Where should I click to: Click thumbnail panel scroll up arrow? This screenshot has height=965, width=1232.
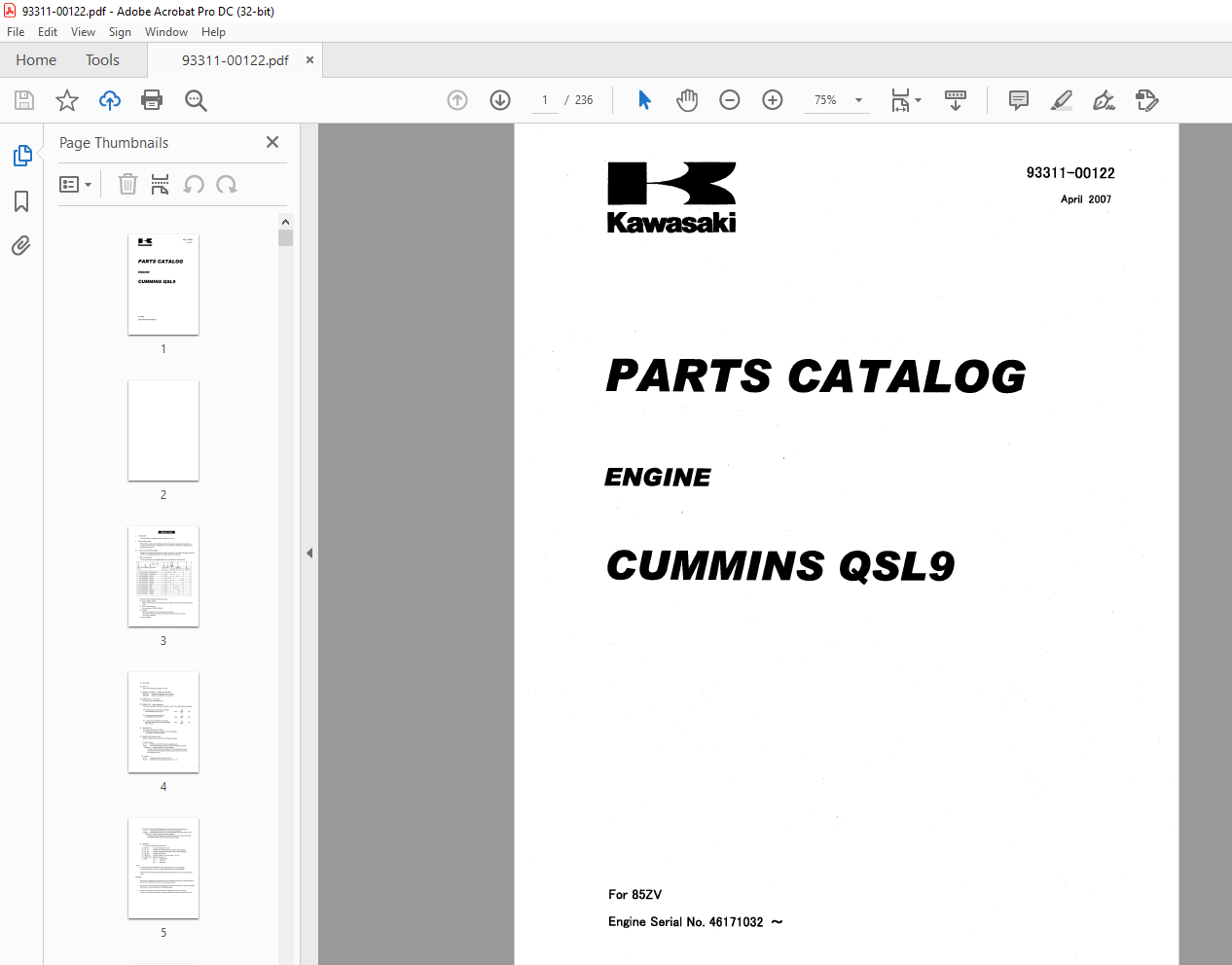pyautogui.click(x=286, y=223)
